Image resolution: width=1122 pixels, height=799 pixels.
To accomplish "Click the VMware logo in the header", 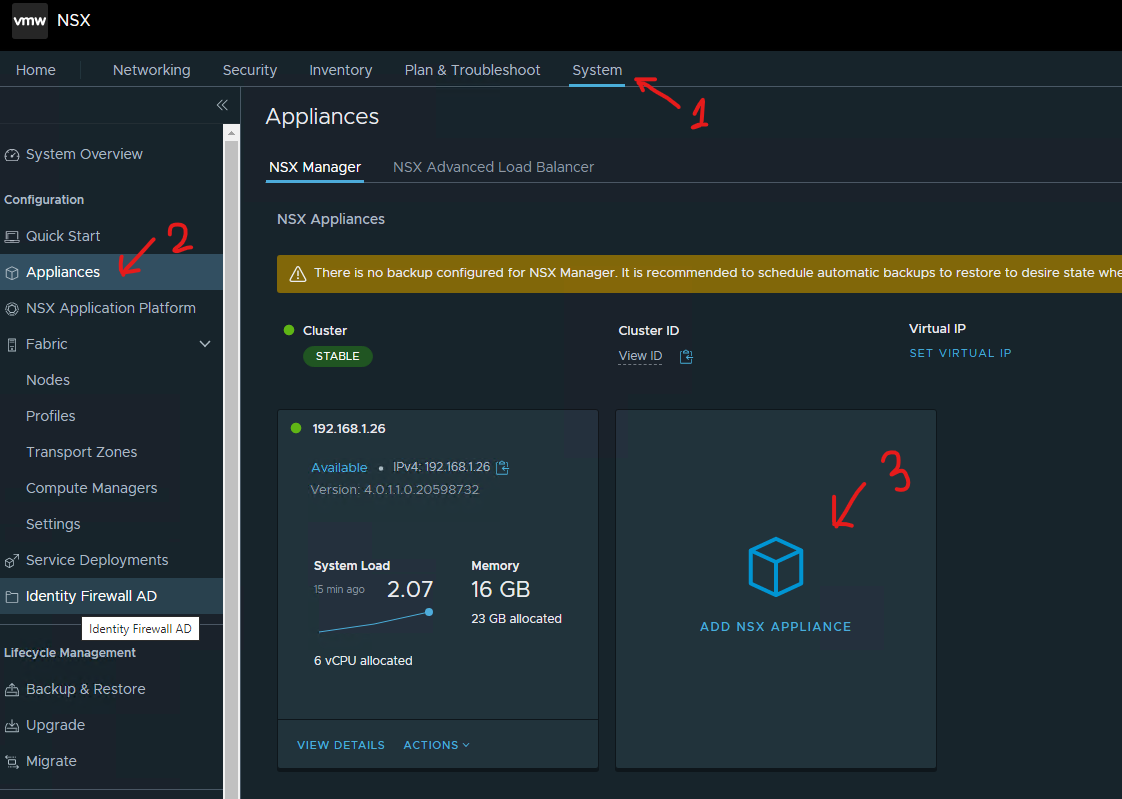I will tap(30, 20).
